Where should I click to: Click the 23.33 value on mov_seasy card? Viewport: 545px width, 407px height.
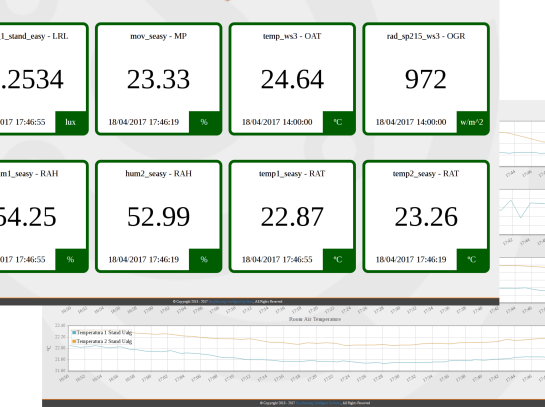[x=158, y=80]
